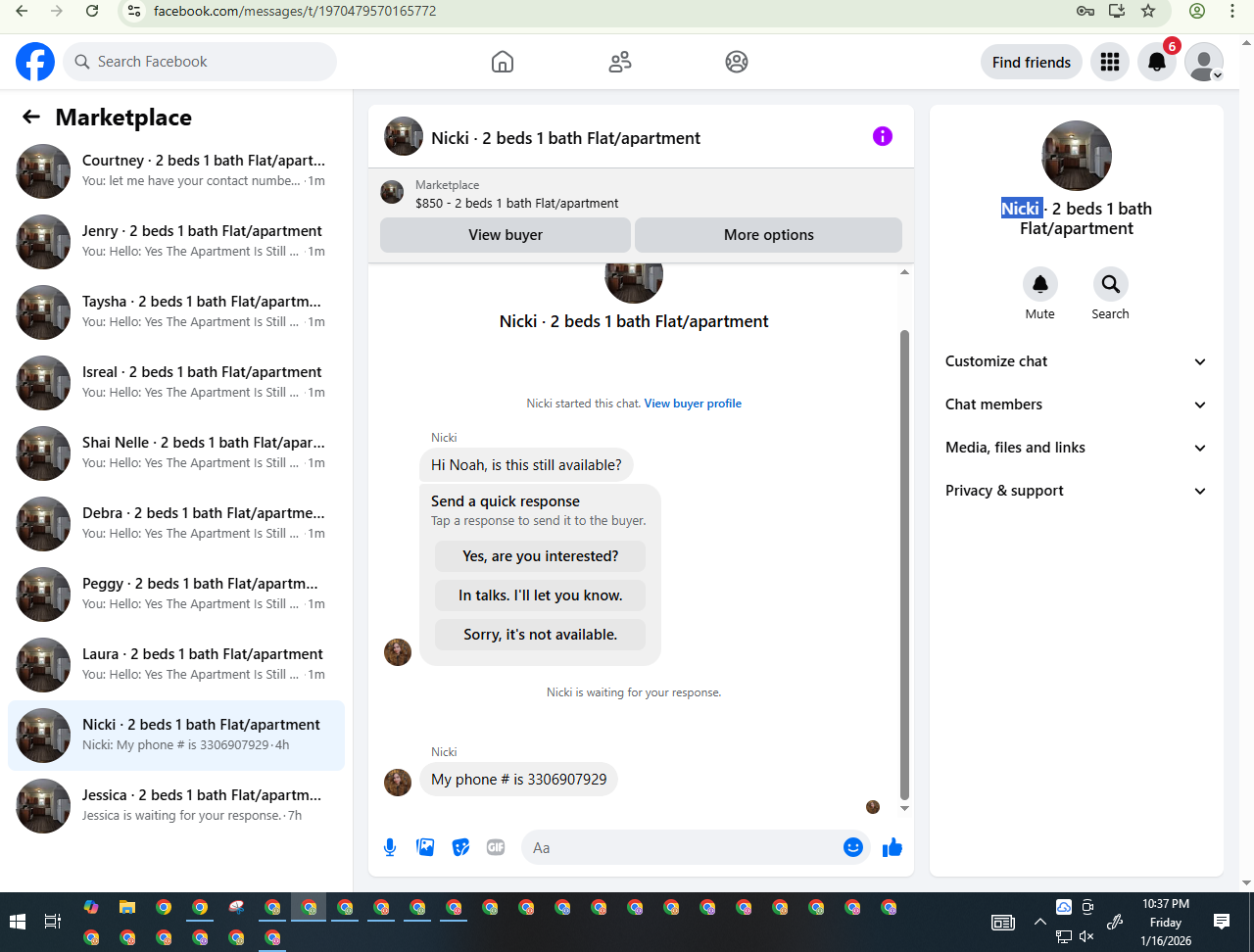1254x952 pixels.
Task: Open the emoji picker smiley icon
Action: [853, 847]
